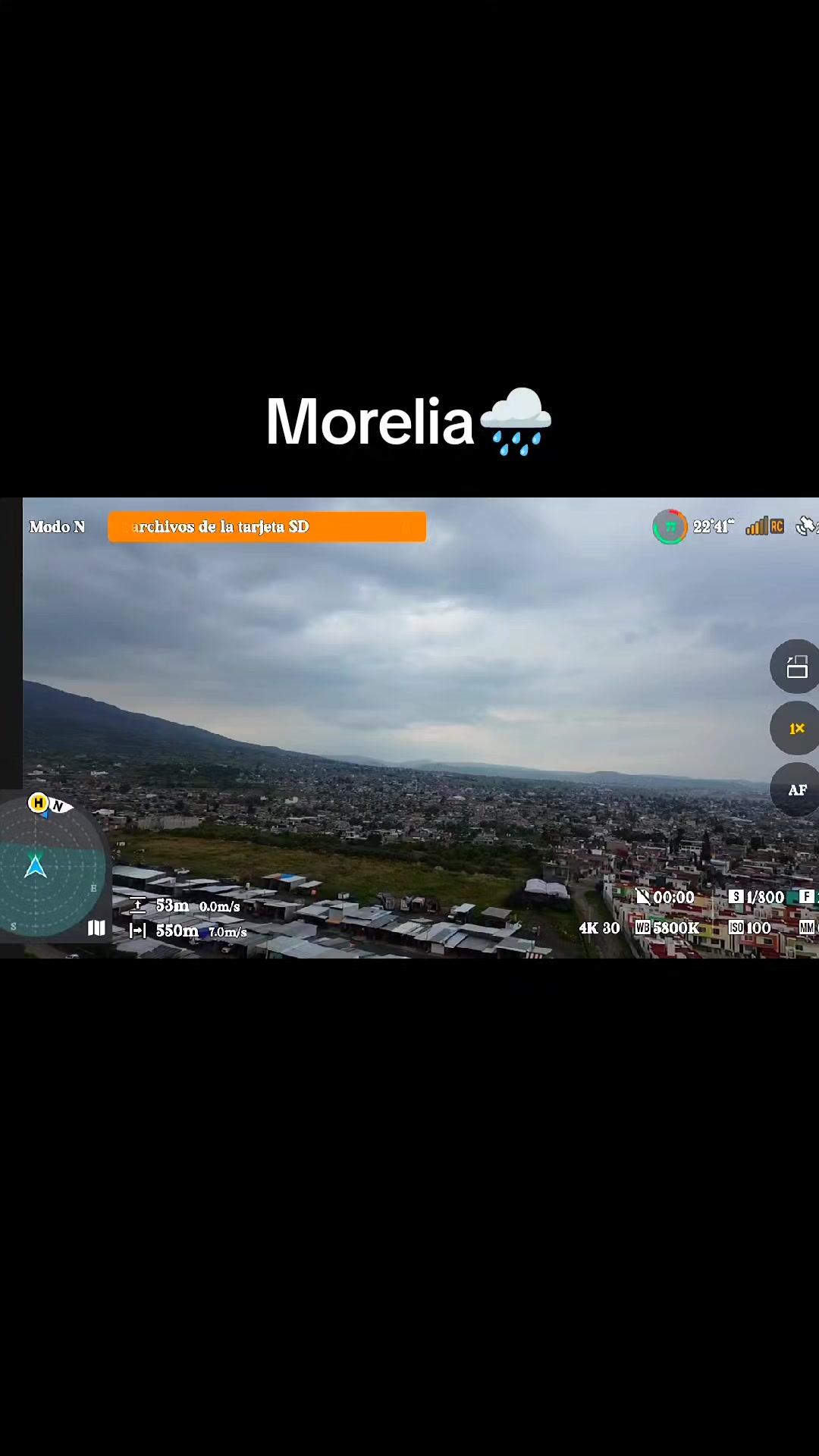Select the Morelia caption text
The height and width of the screenshot is (1456, 819).
click(370, 422)
